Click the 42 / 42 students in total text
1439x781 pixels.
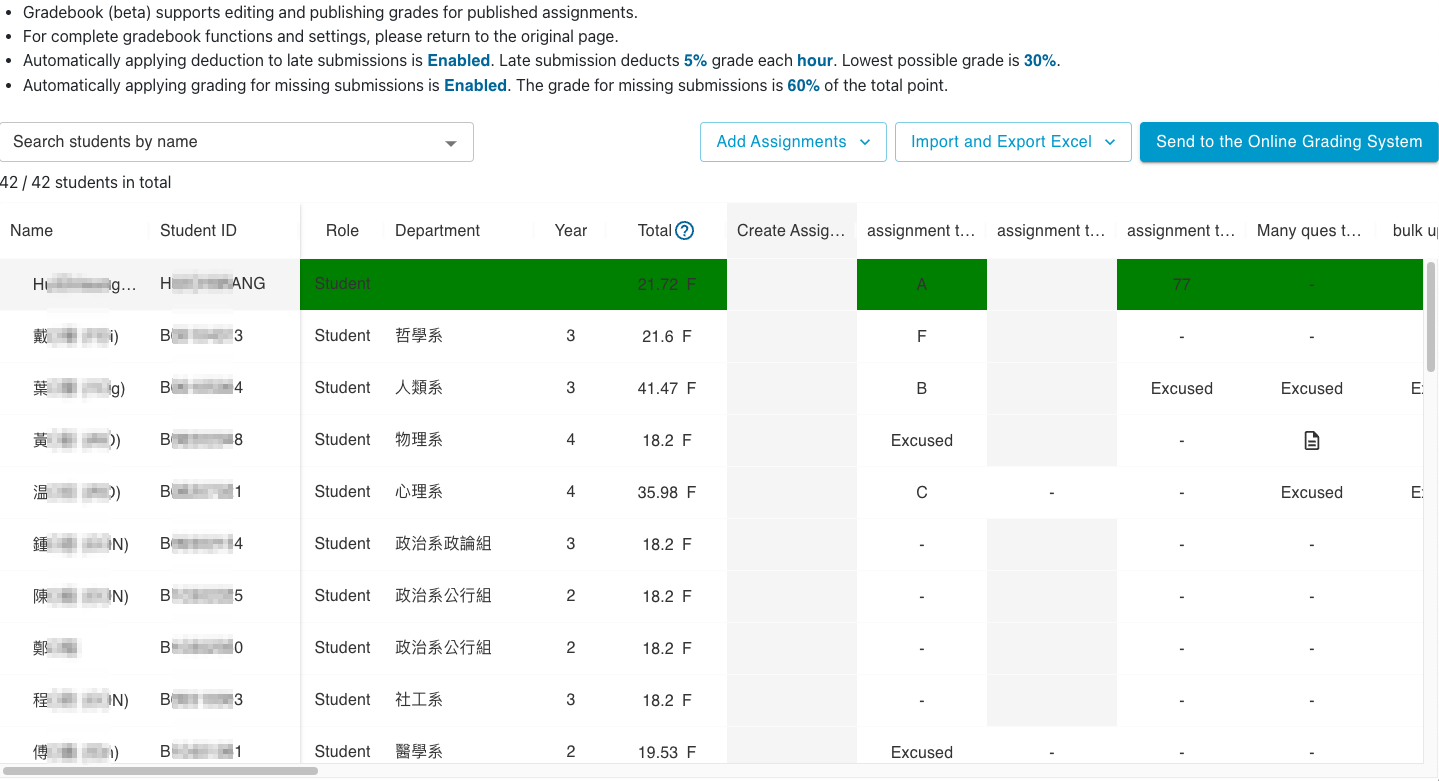[86, 183]
